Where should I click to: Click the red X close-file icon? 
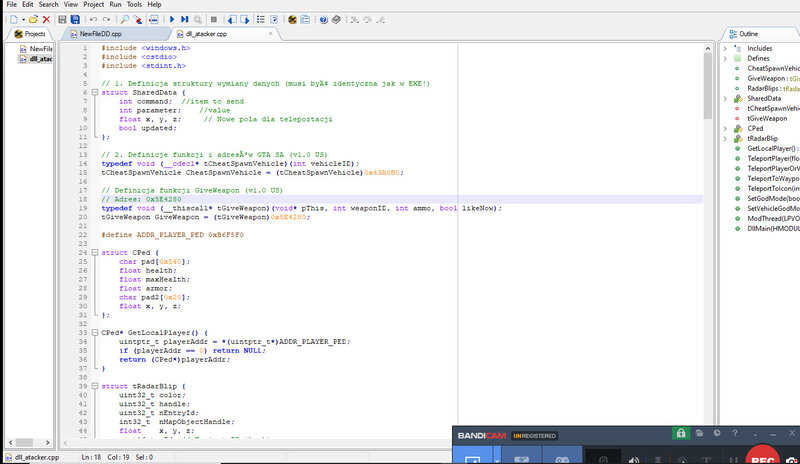pos(46,19)
